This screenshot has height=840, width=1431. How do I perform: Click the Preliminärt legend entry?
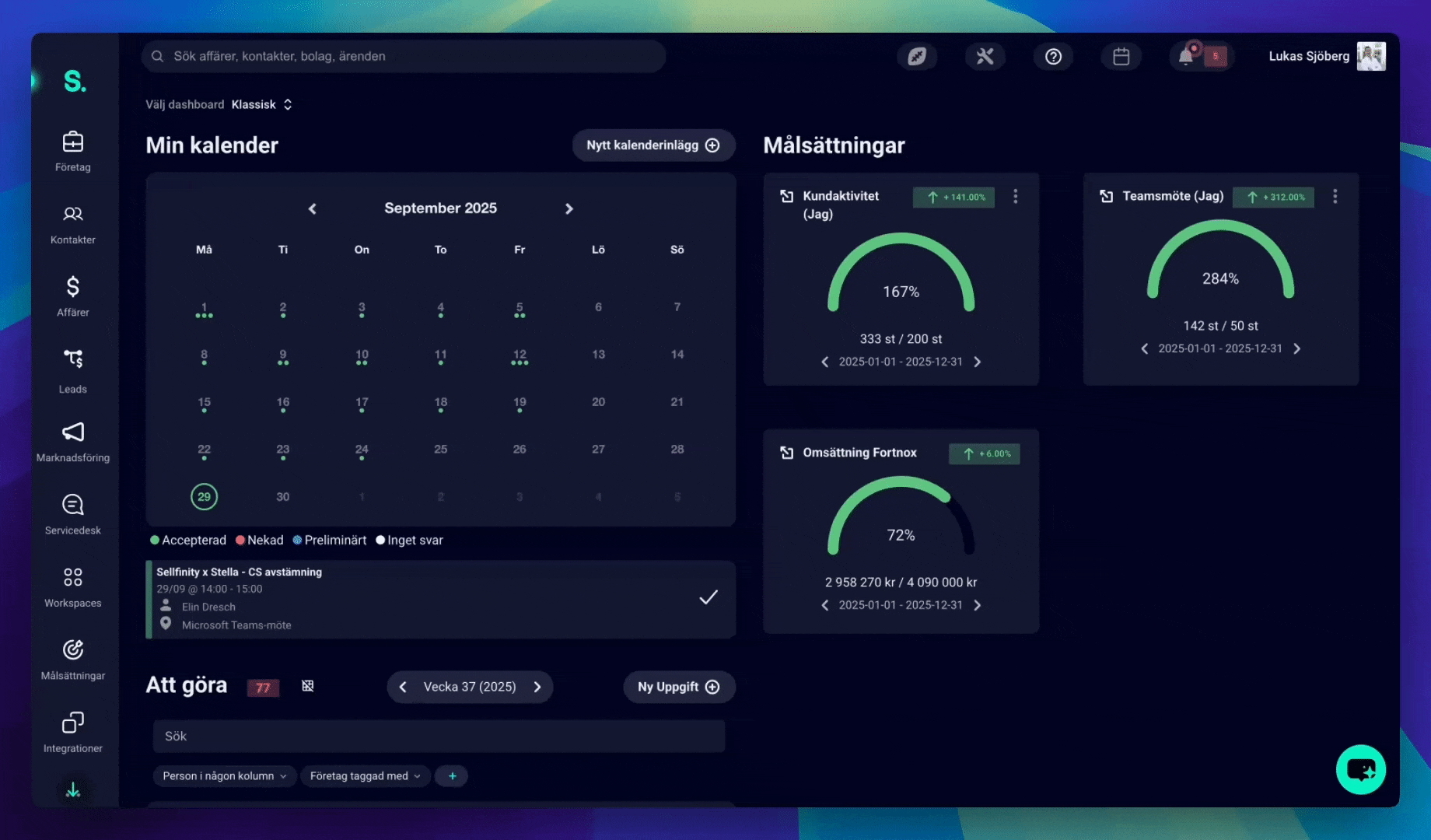pyautogui.click(x=330, y=540)
